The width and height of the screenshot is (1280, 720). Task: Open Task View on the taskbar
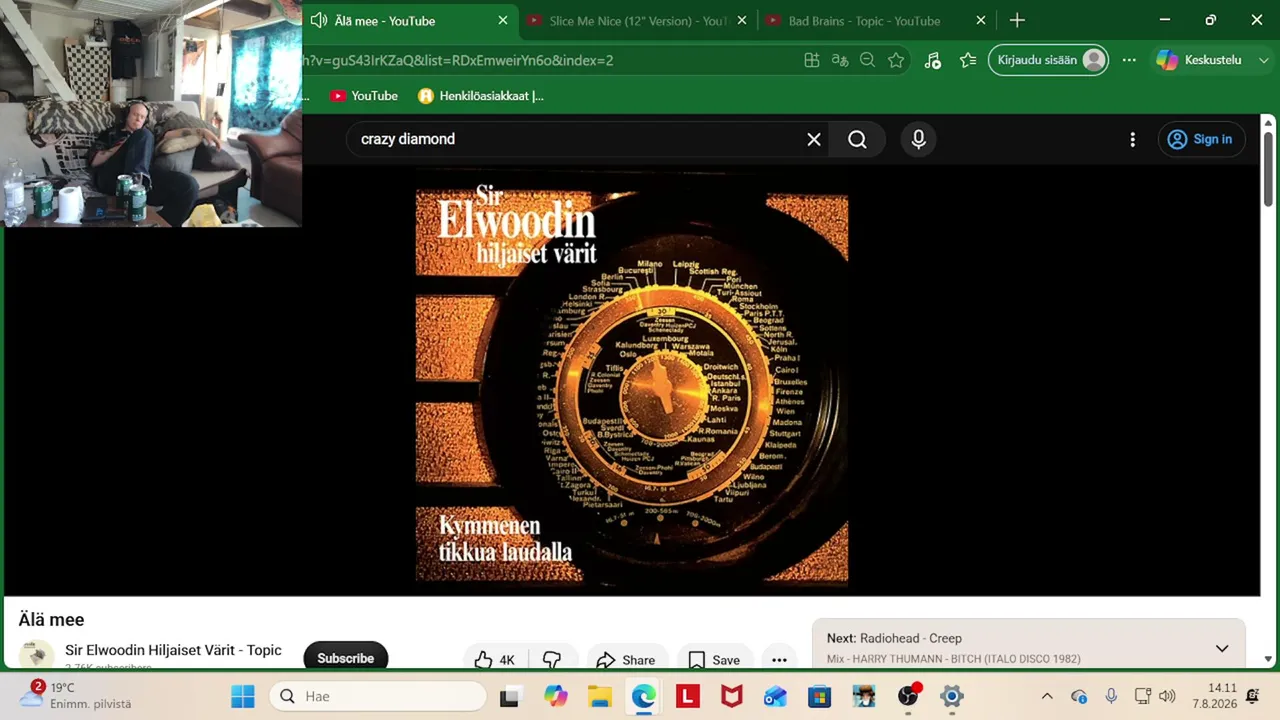[510, 696]
